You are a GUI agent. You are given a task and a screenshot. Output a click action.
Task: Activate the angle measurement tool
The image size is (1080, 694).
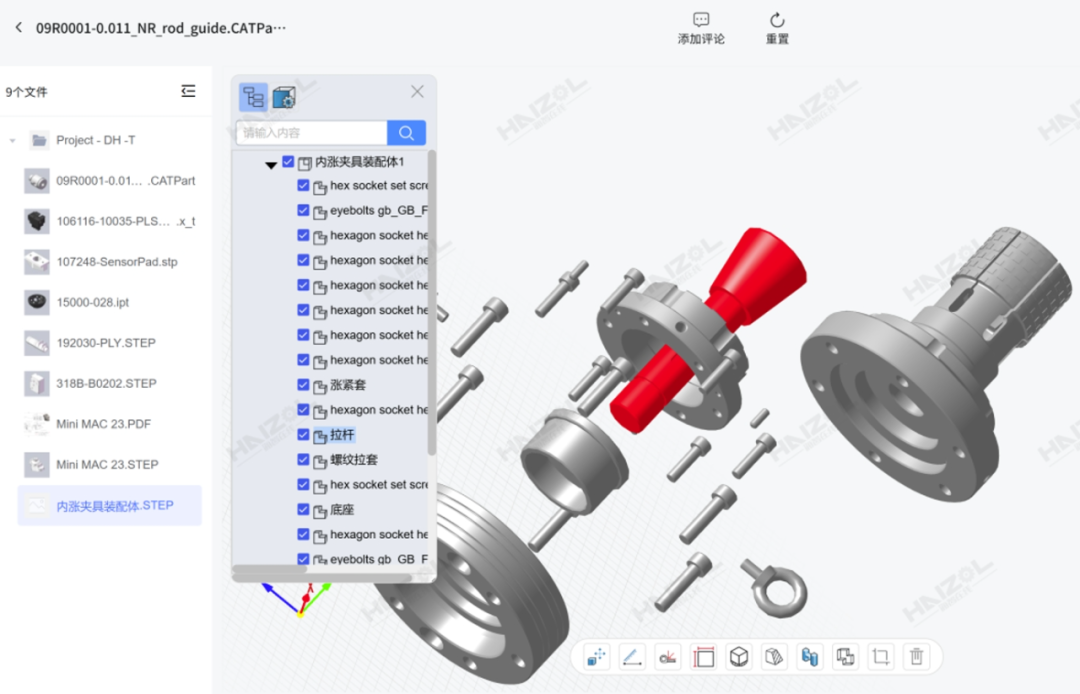[x=667, y=657]
